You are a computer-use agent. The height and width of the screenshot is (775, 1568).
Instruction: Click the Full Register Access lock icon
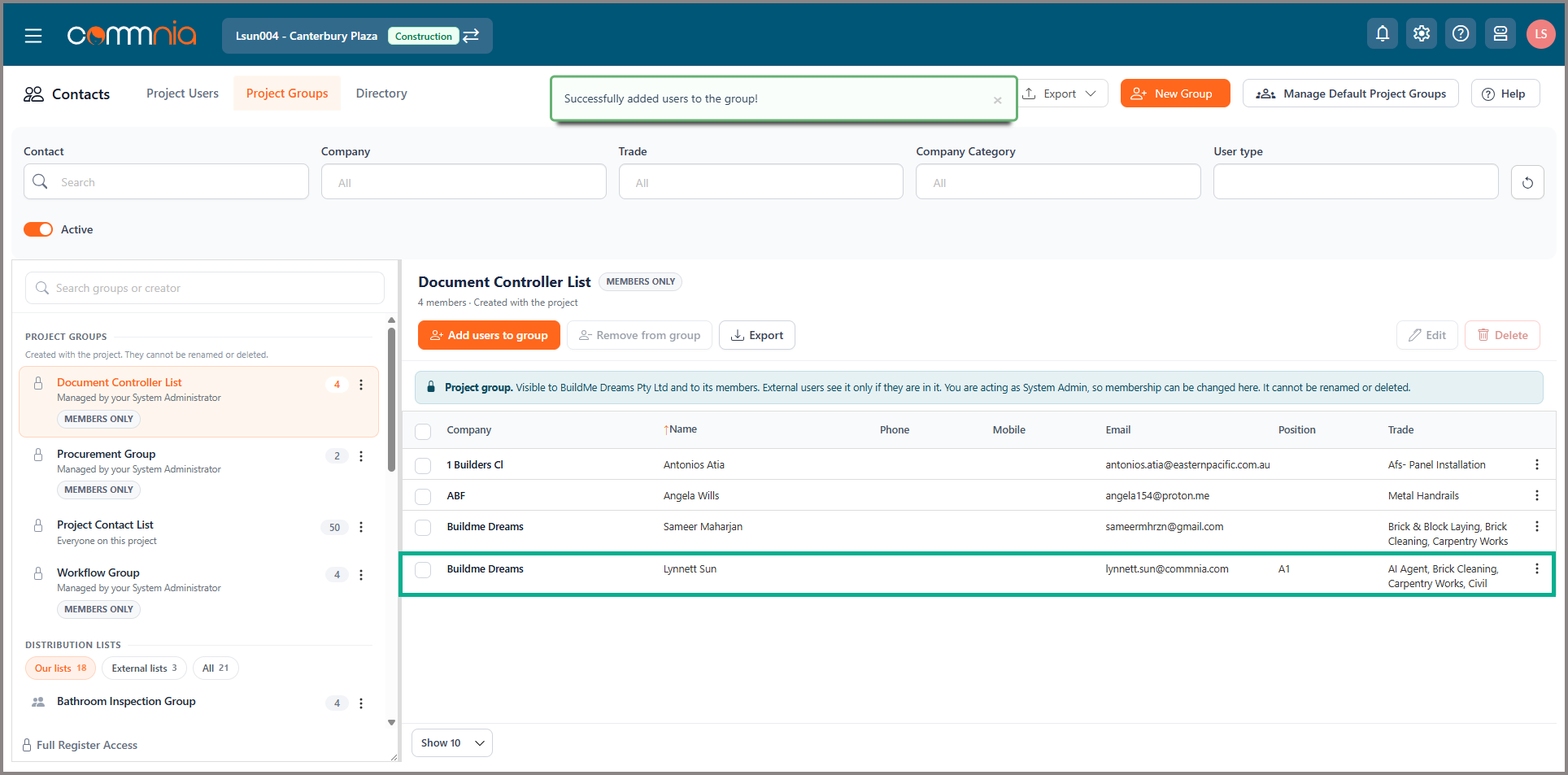(27, 745)
